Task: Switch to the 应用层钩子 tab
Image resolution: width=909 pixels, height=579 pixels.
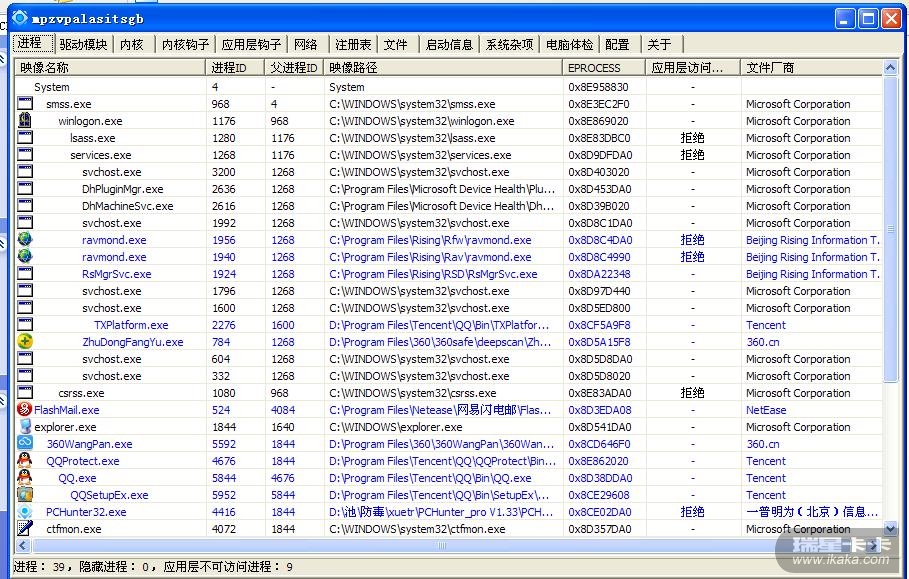Action: click(x=251, y=44)
